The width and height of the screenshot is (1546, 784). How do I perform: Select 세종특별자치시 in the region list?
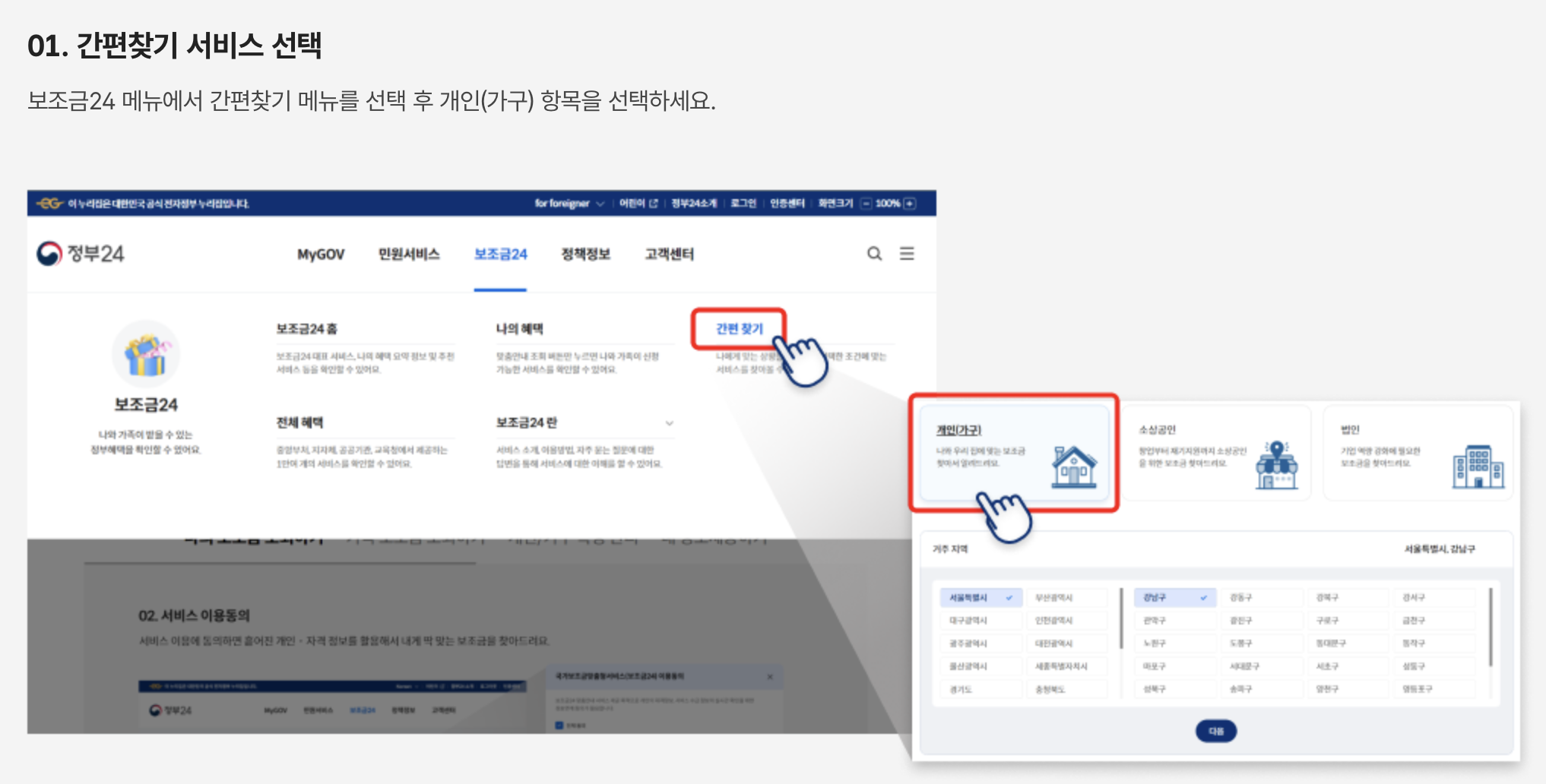pyautogui.click(x=1066, y=666)
